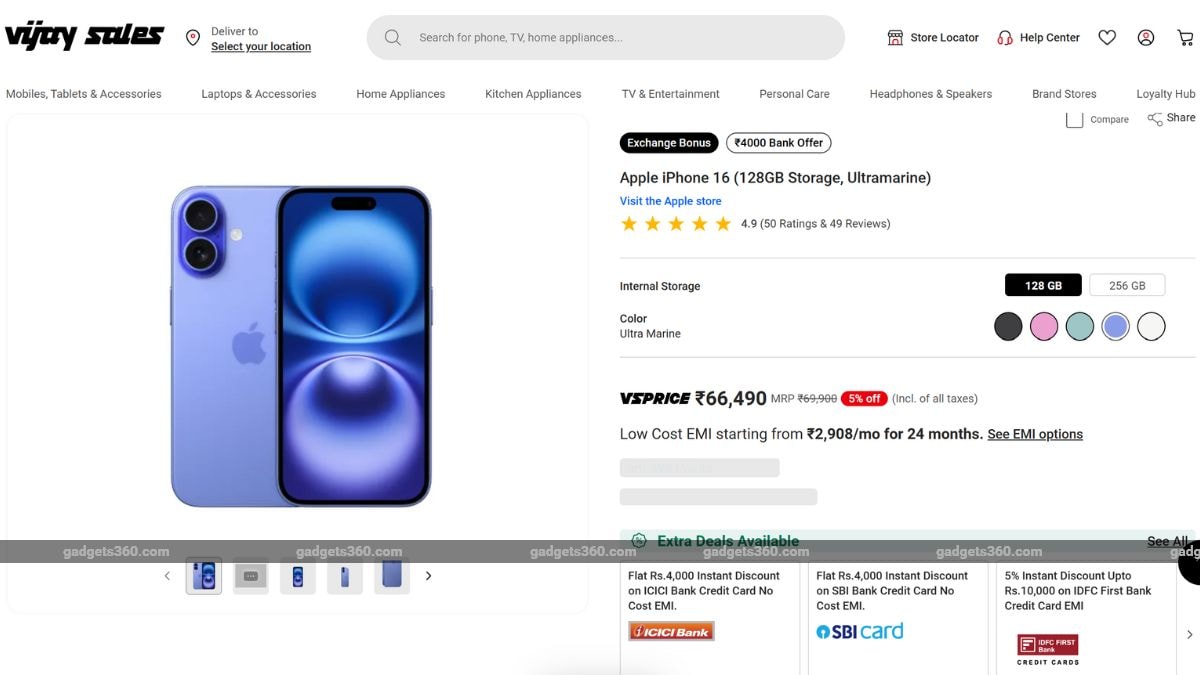This screenshot has width=1200, height=675.
Task: Click the location pin icon
Action: point(193,37)
